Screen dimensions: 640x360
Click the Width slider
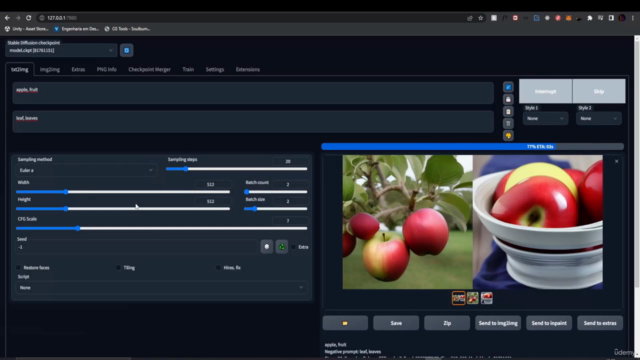point(123,192)
